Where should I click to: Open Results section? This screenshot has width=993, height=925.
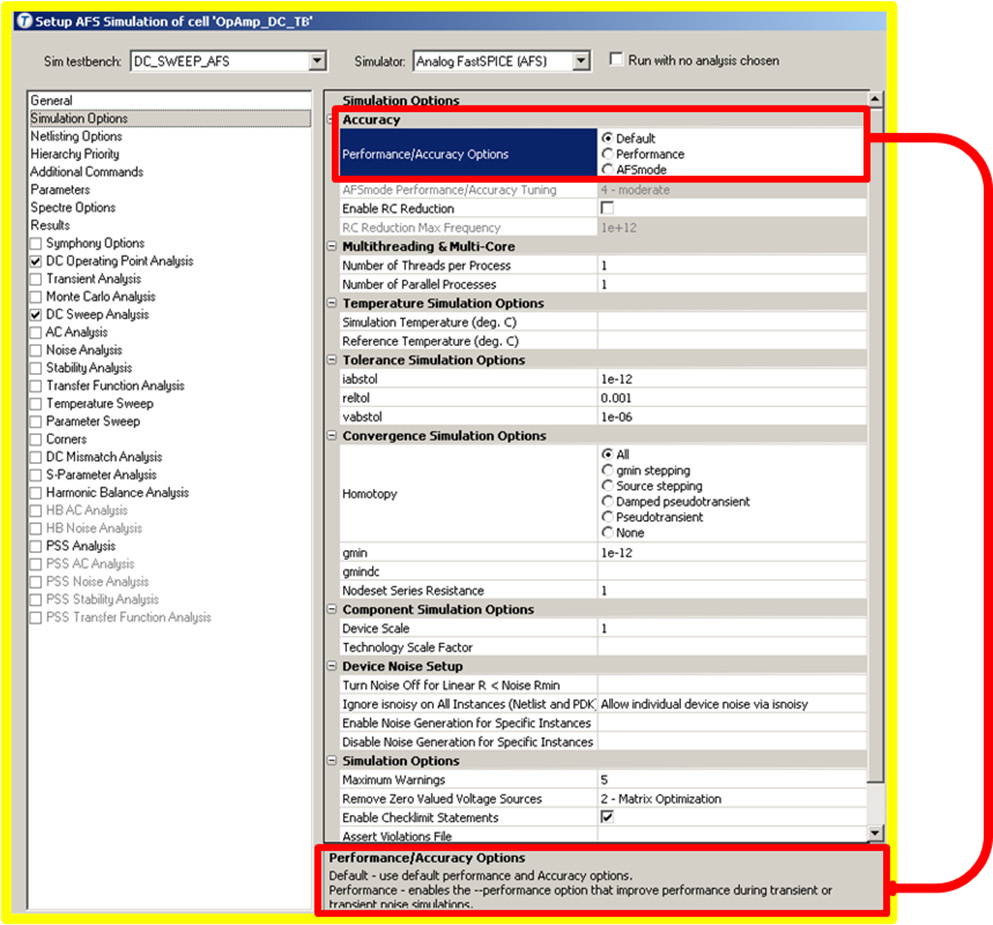[x=50, y=225]
